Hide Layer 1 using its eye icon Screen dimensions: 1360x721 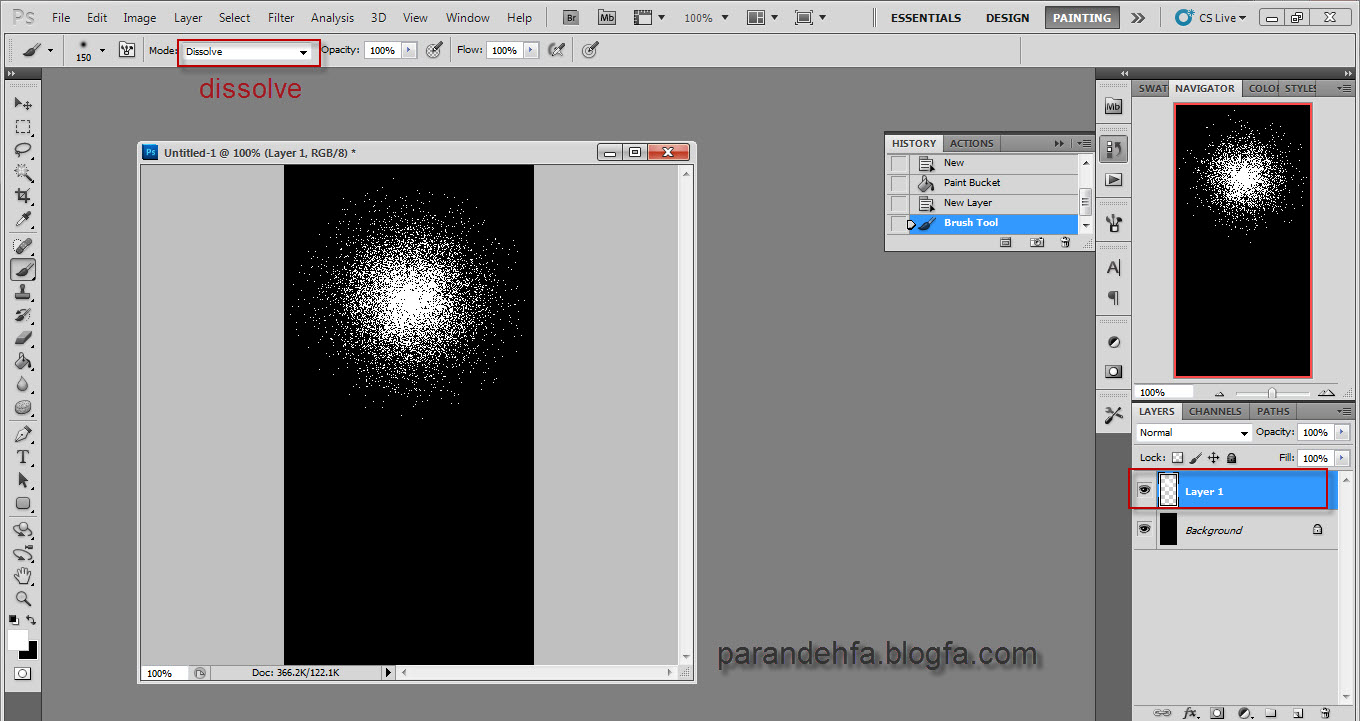point(1144,490)
